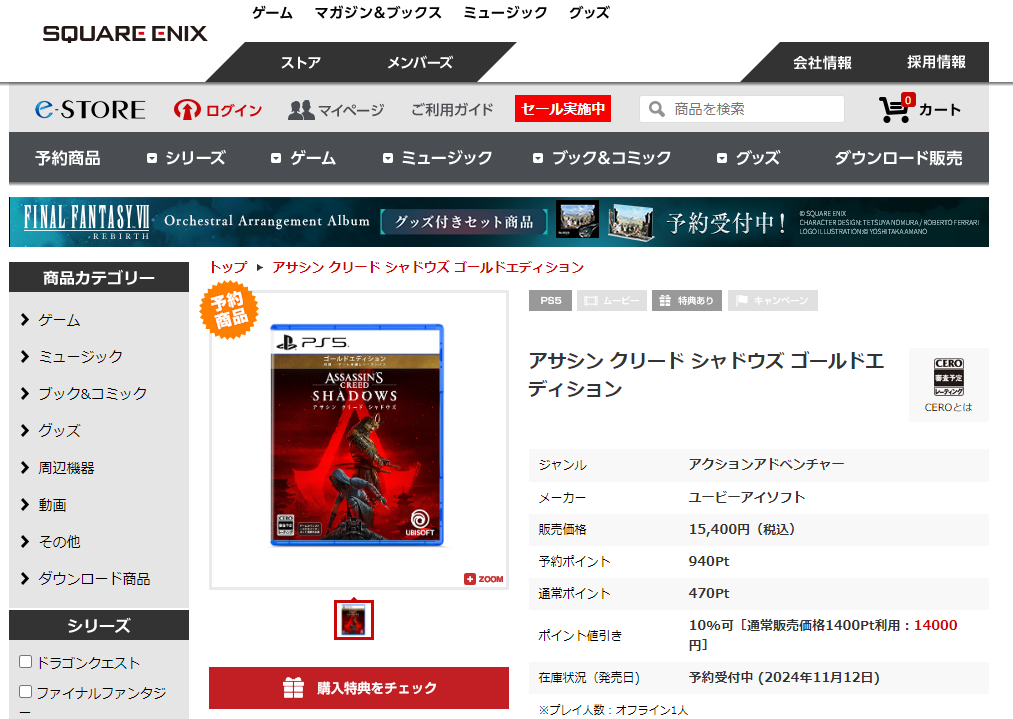Image resolution: width=1013 pixels, height=719 pixels.
Task: Click the gift icon on 購入特典 button
Action: [293, 687]
